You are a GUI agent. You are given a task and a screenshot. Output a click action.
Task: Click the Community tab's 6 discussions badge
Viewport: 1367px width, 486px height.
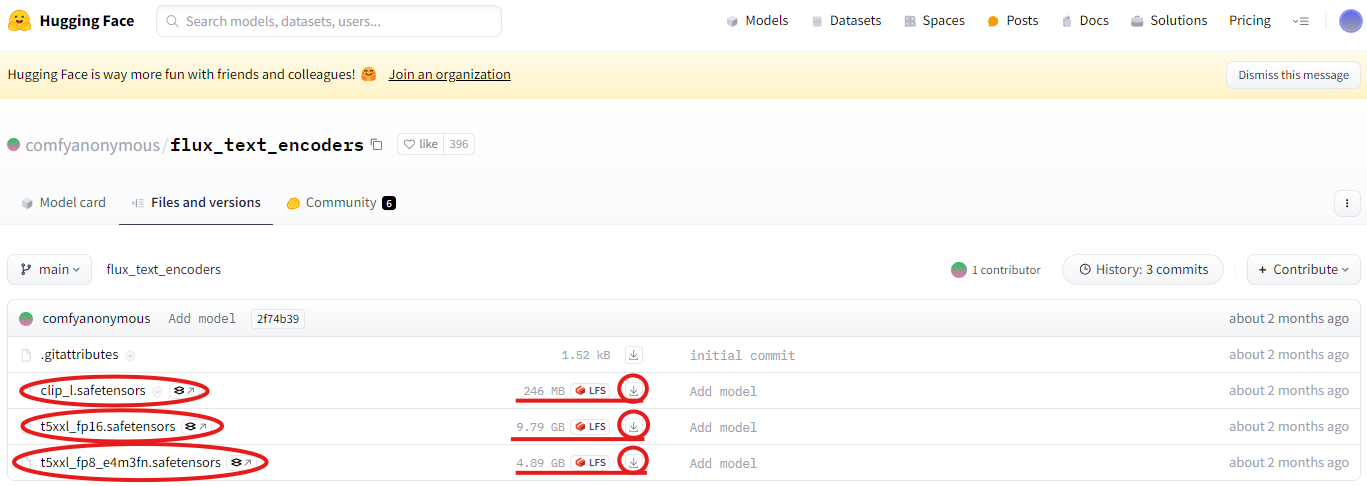tap(389, 203)
